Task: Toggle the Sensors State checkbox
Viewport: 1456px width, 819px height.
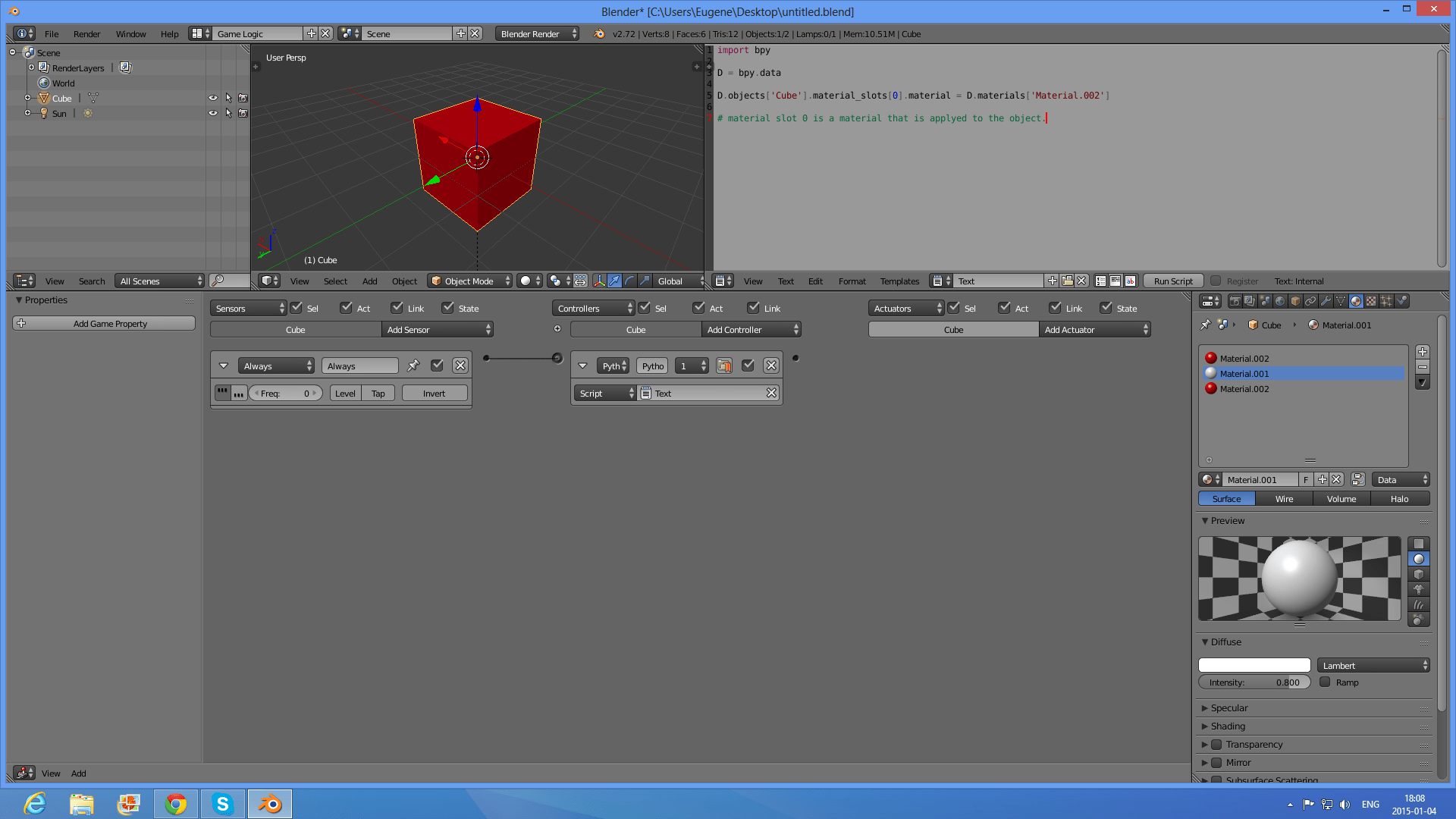Action: point(448,308)
